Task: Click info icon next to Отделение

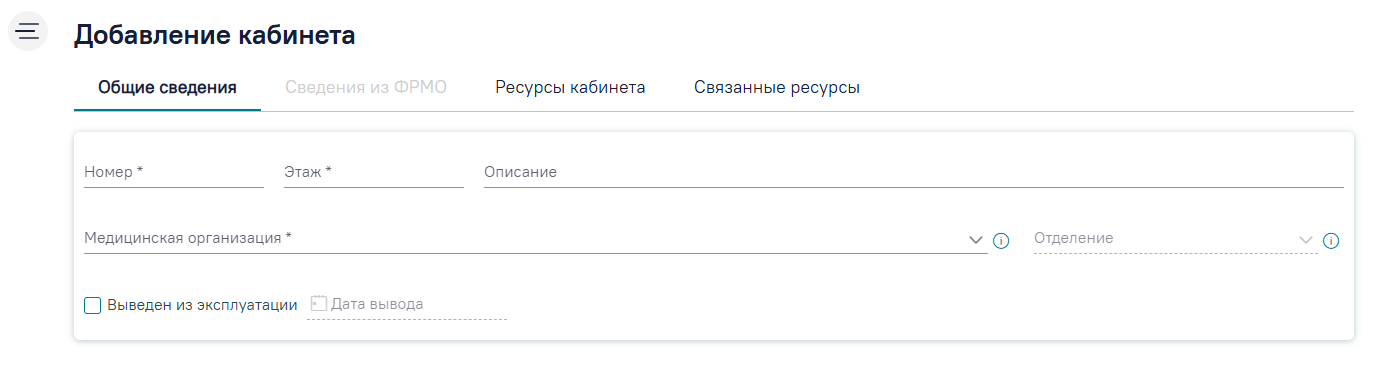Action: coord(1331,240)
